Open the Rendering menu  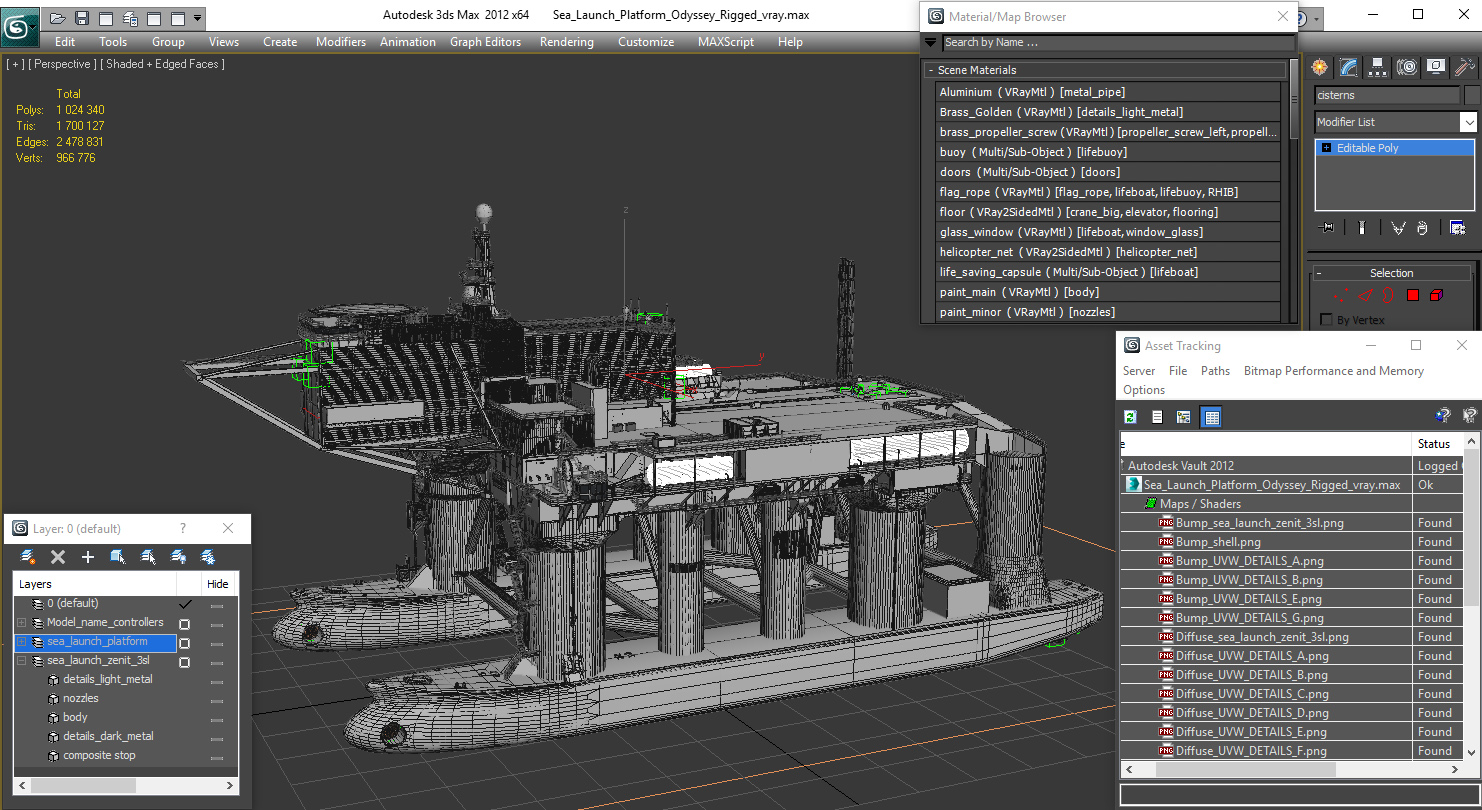pos(566,42)
